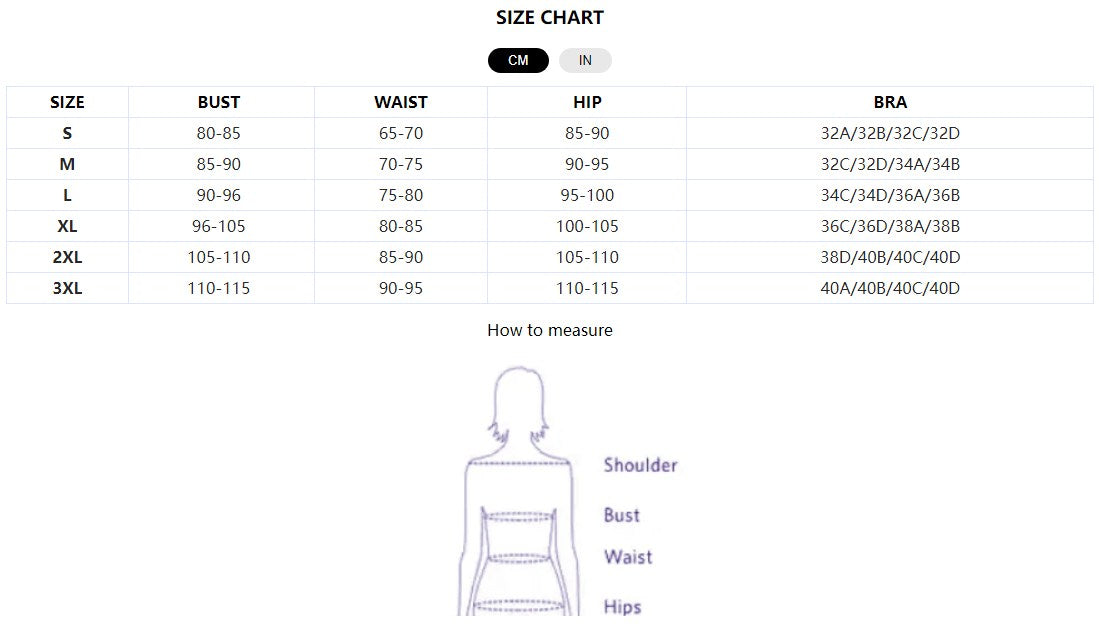Switch size units to CM
This screenshot has height=643, width=1099.
click(x=518, y=60)
